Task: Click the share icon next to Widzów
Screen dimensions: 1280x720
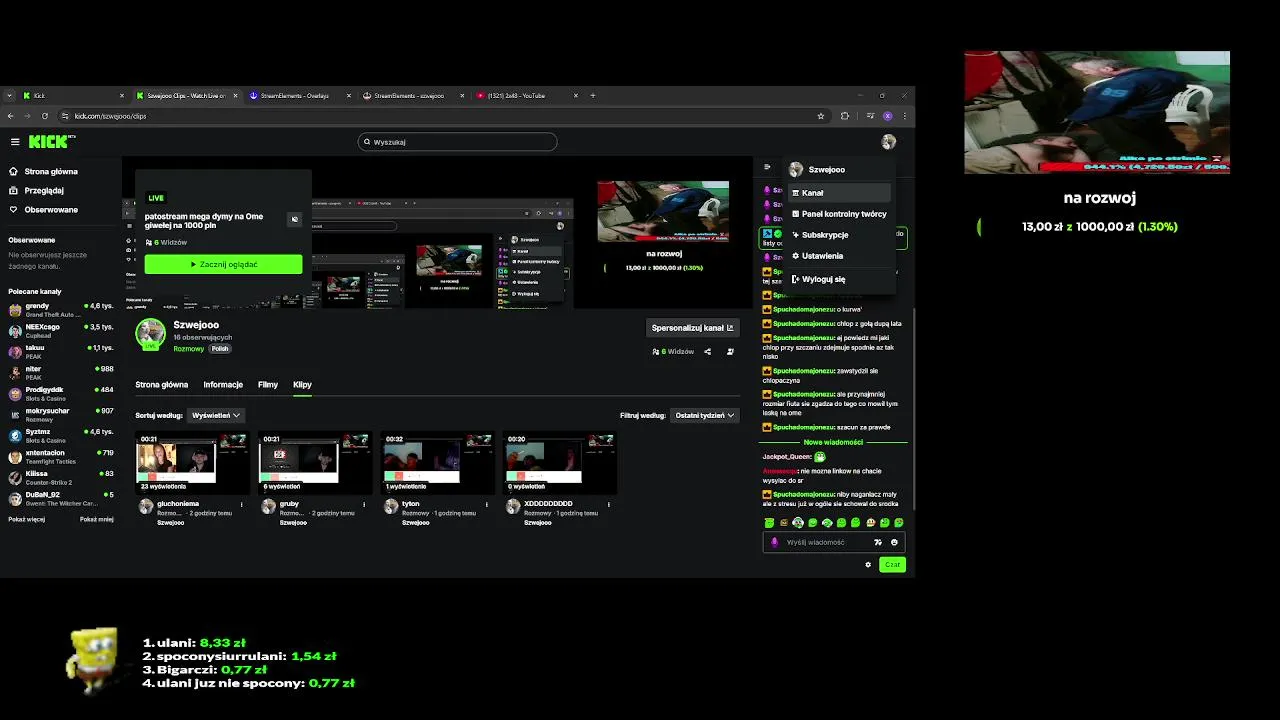Action: [707, 352]
